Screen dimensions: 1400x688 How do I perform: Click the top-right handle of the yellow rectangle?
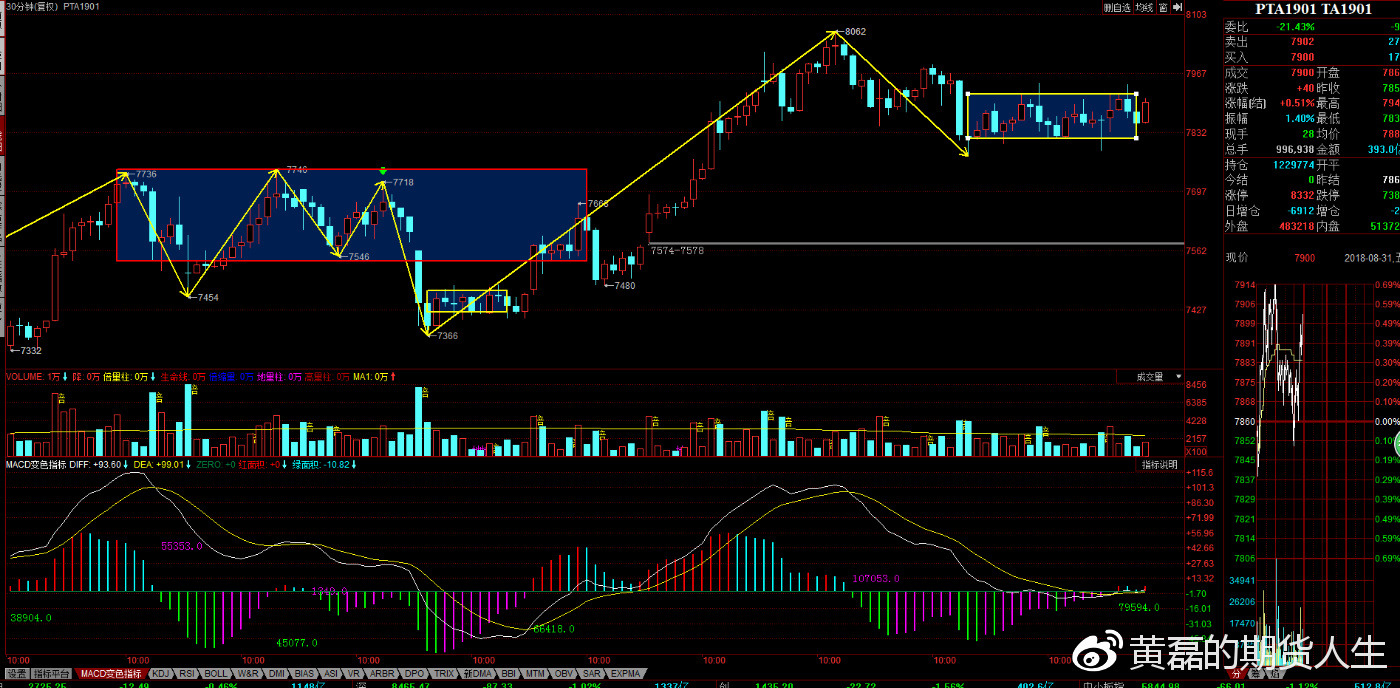click(x=1137, y=94)
